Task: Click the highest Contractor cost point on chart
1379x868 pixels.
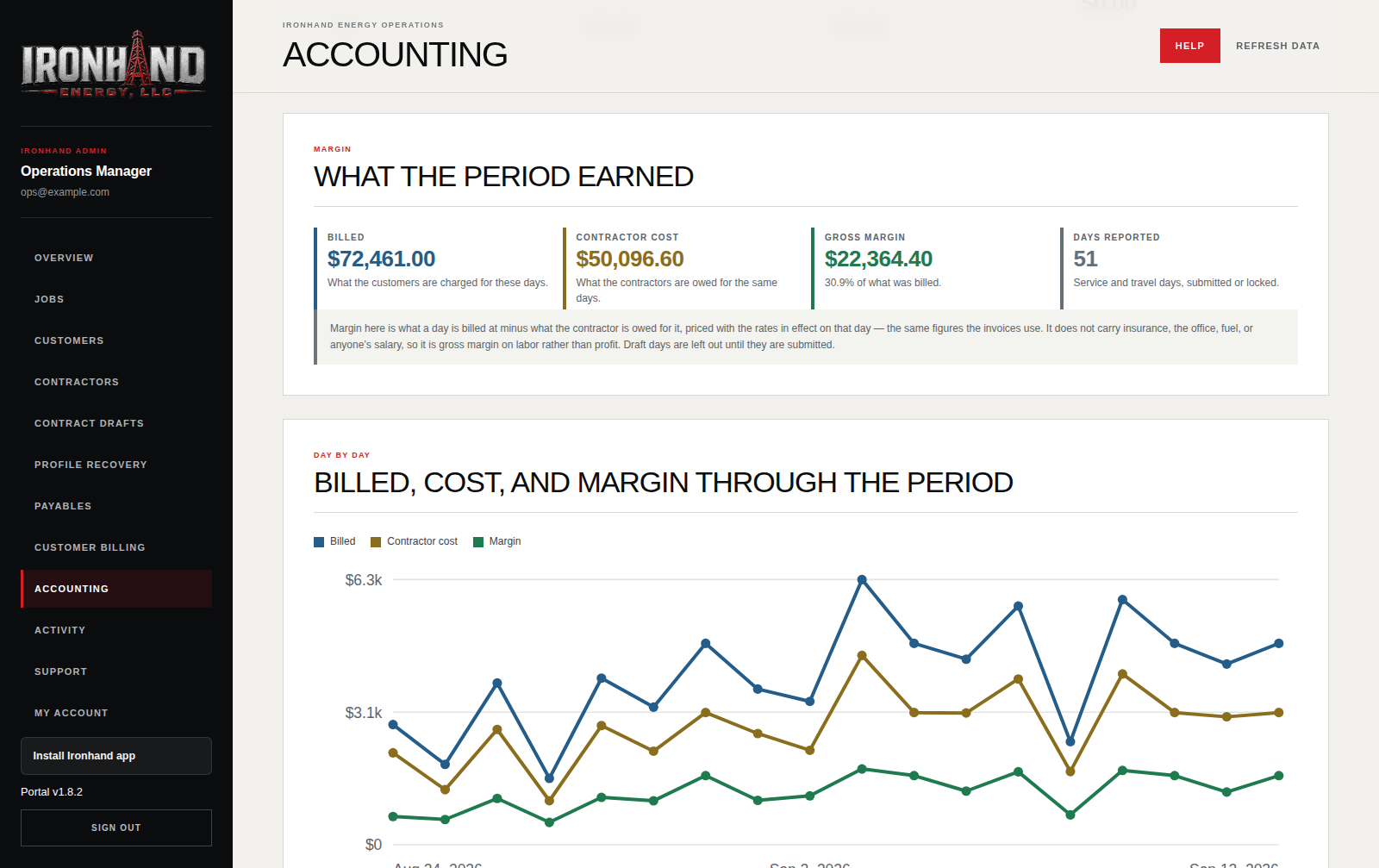Action: click(x=862, y=656)
